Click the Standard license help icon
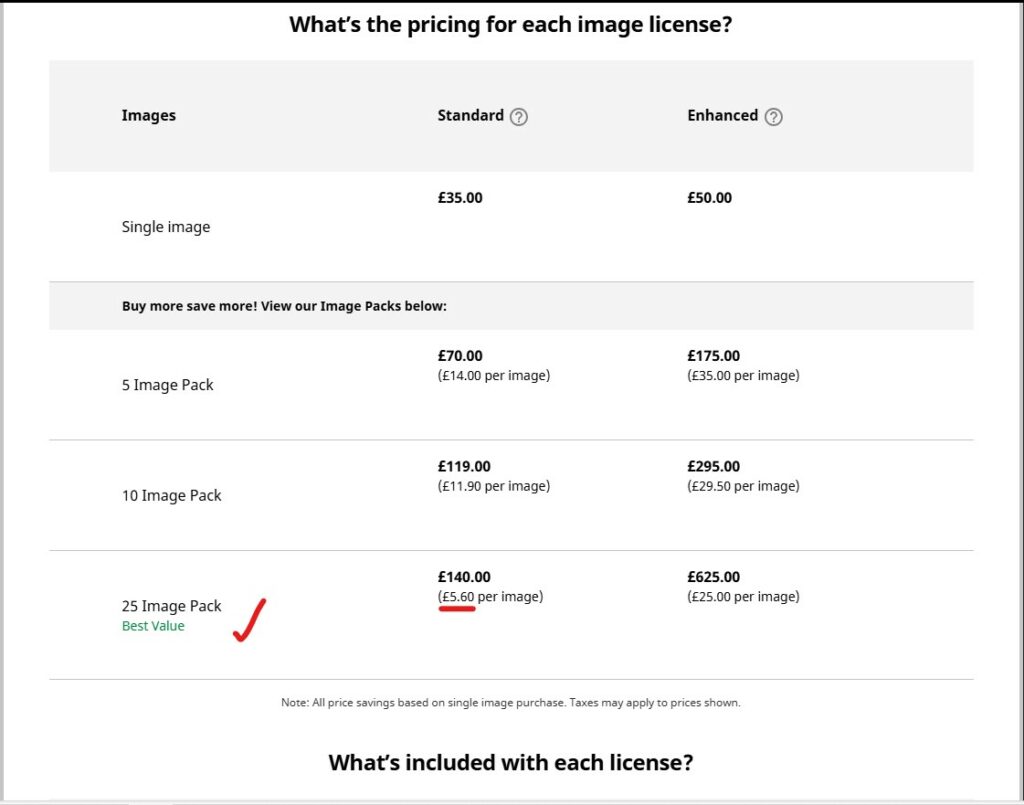This screenshot has width=1024, height=805. pos(519,117)
